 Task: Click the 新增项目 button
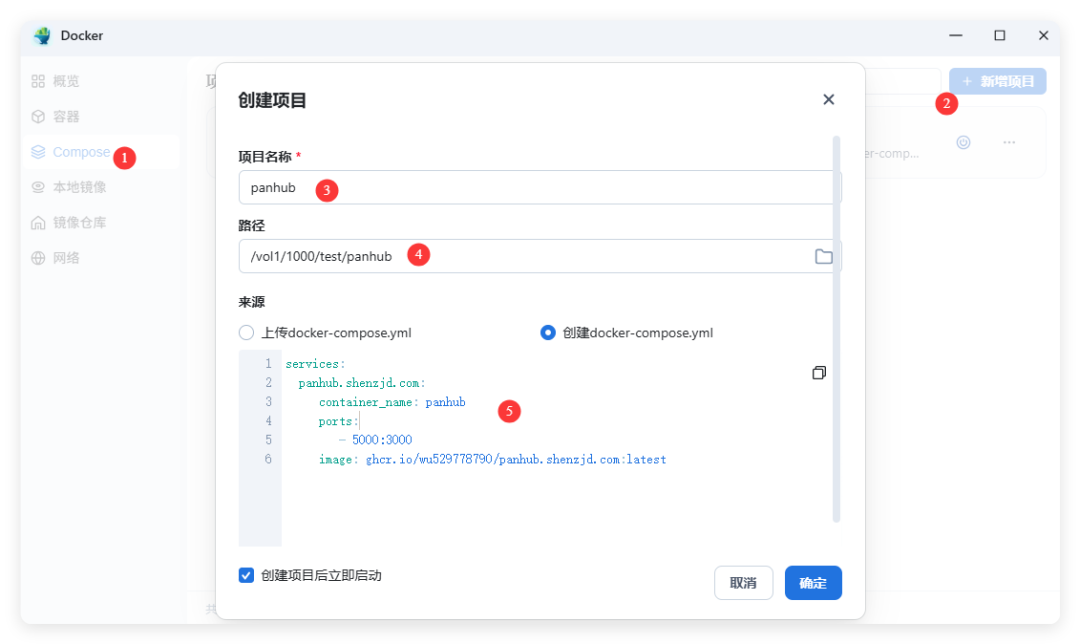(x=997, y=81)
